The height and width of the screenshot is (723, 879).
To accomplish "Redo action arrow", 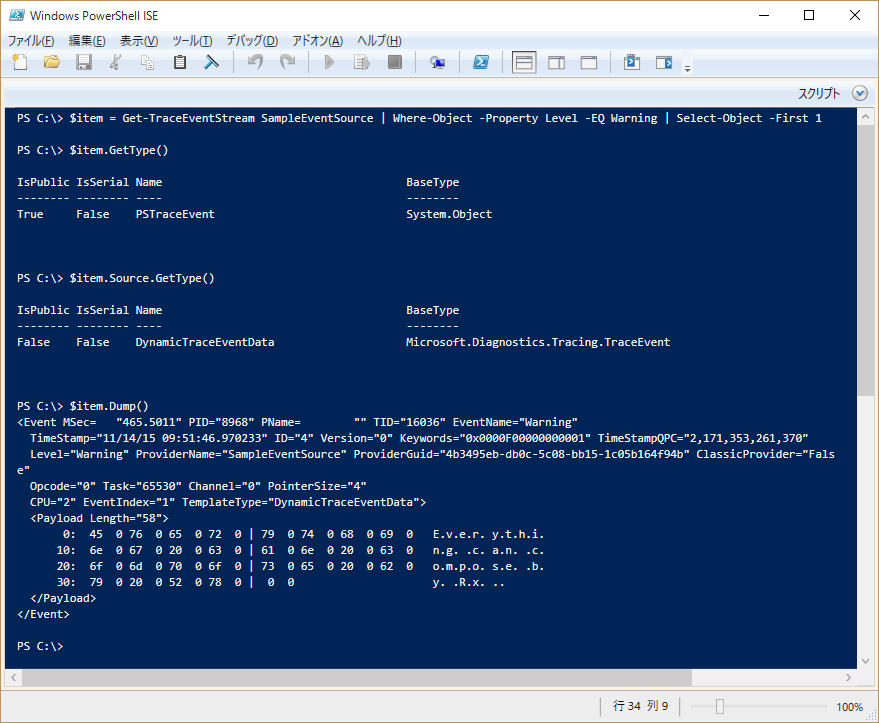I will [x=288, y=62].
